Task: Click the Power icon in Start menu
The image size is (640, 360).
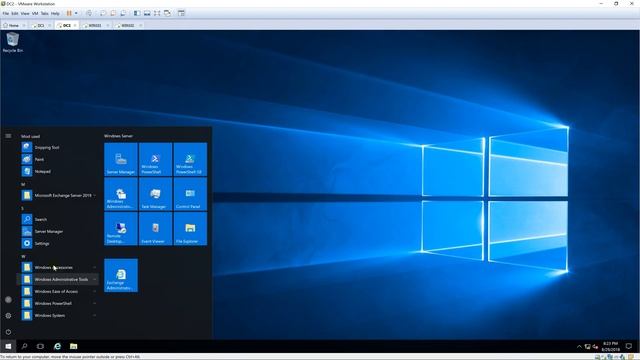Action: pyautogui.click(x=8, y=332)
